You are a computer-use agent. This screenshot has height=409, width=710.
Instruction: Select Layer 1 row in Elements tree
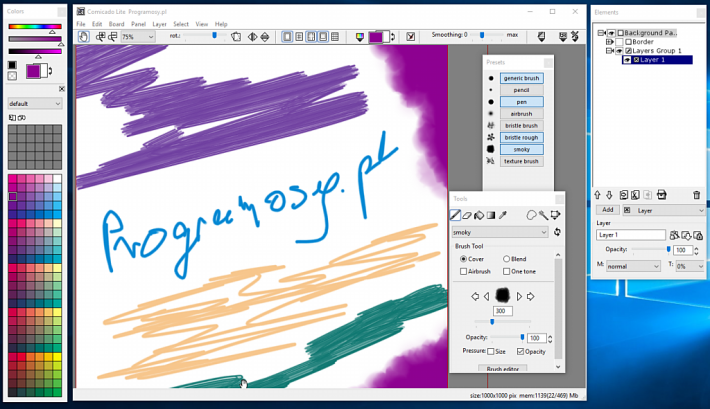point(657,60)
